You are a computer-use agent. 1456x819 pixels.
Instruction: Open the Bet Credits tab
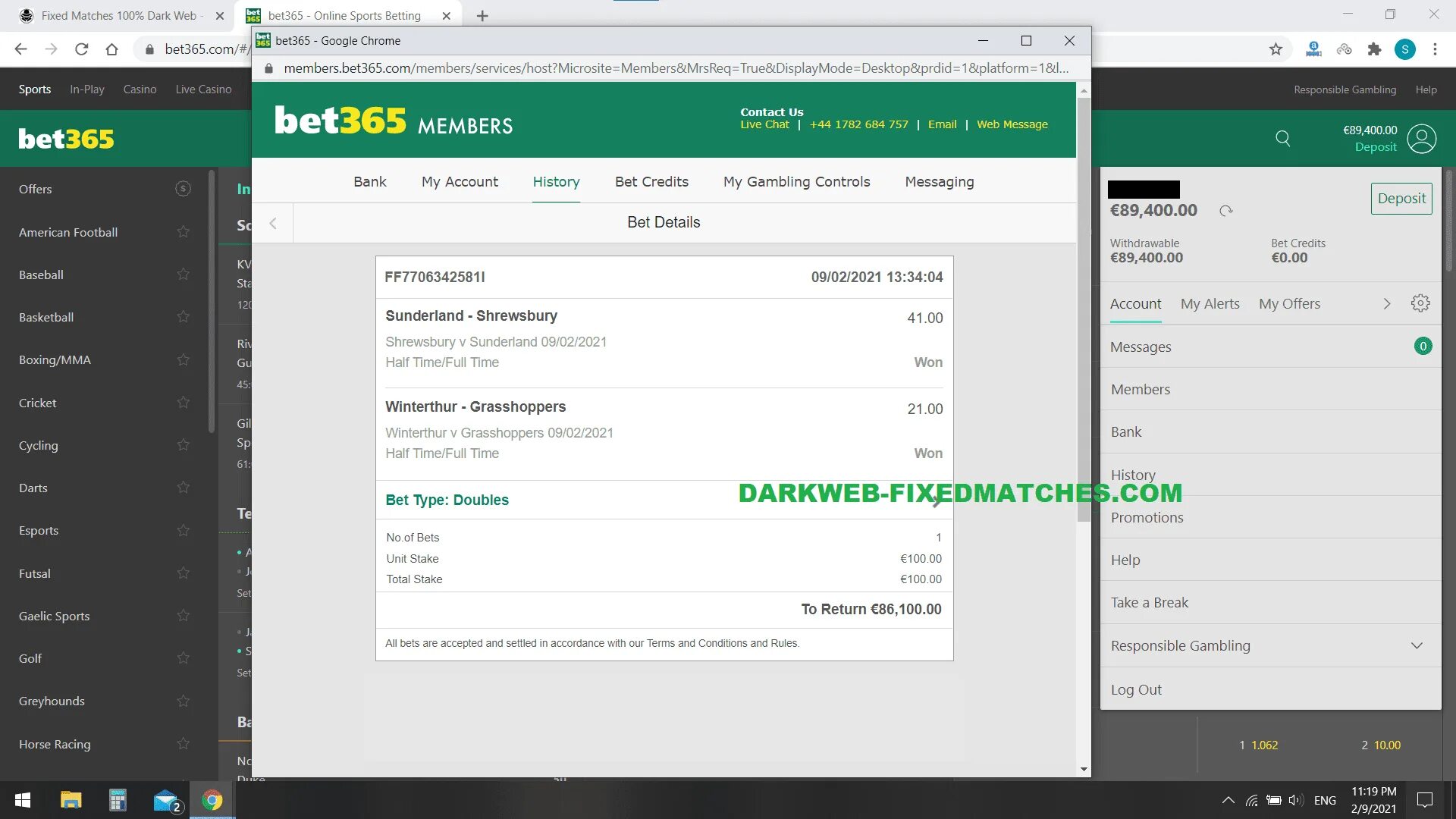pyautogui.click(x=651, y=182)
